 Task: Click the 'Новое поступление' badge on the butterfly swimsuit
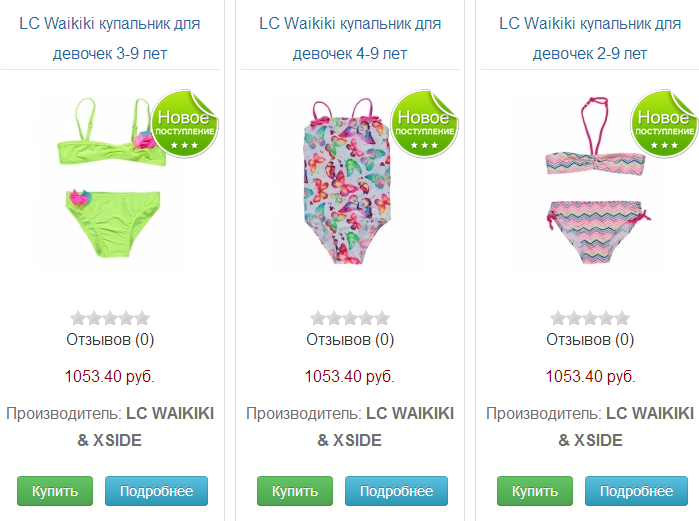coord(424,124)
